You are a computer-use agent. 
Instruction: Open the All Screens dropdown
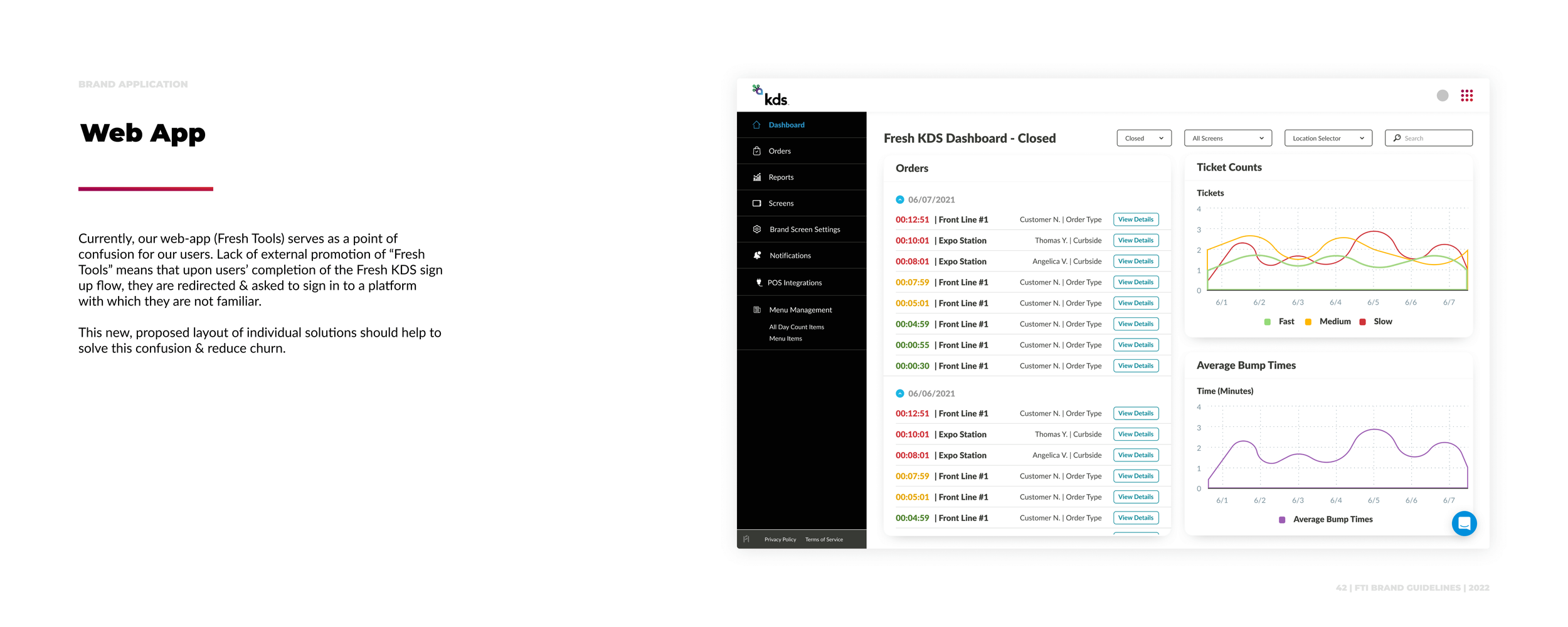pyautogui.click(x=1227, y=138)
